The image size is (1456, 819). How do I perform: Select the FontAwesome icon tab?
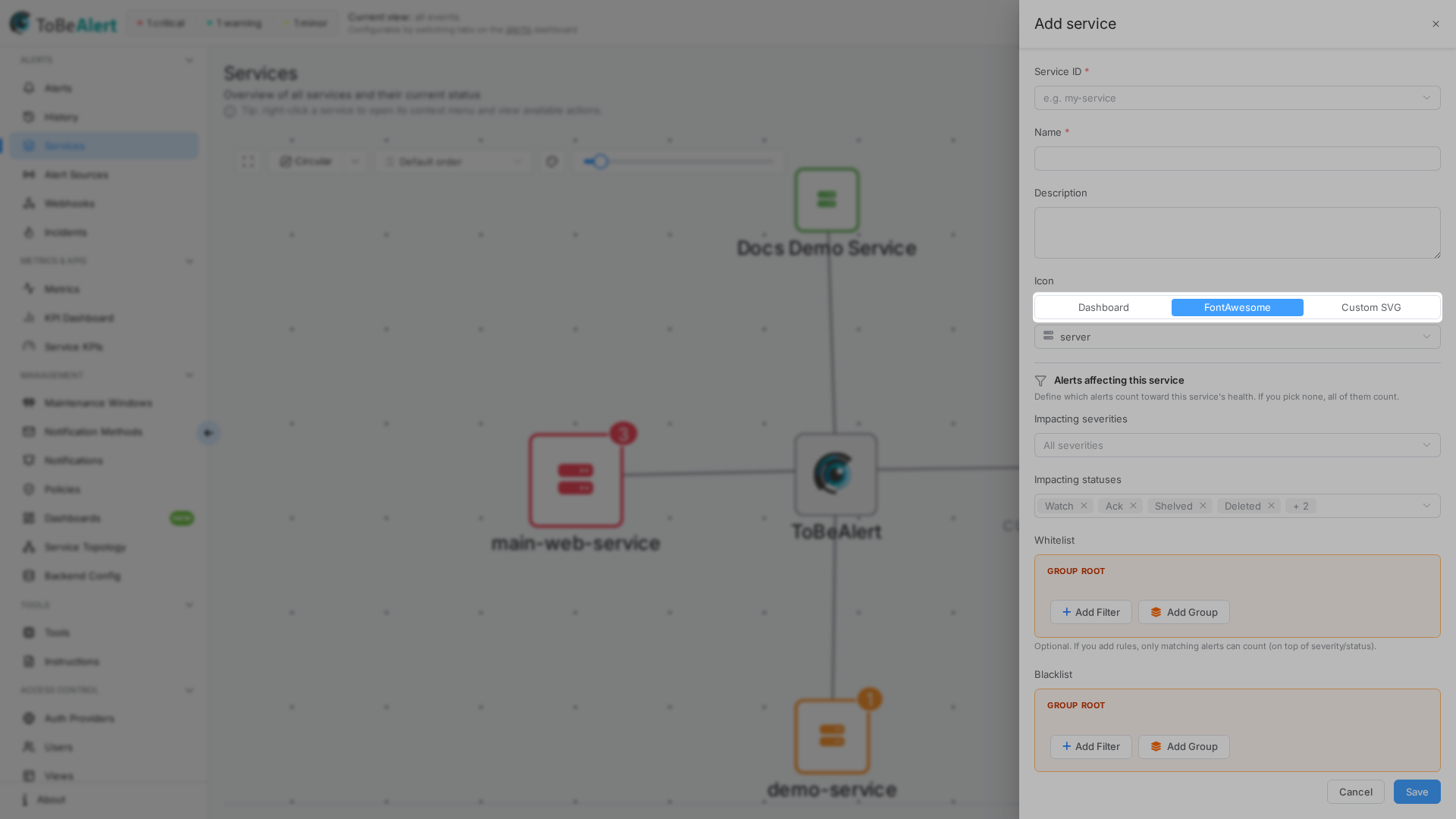coord(1237,307)
